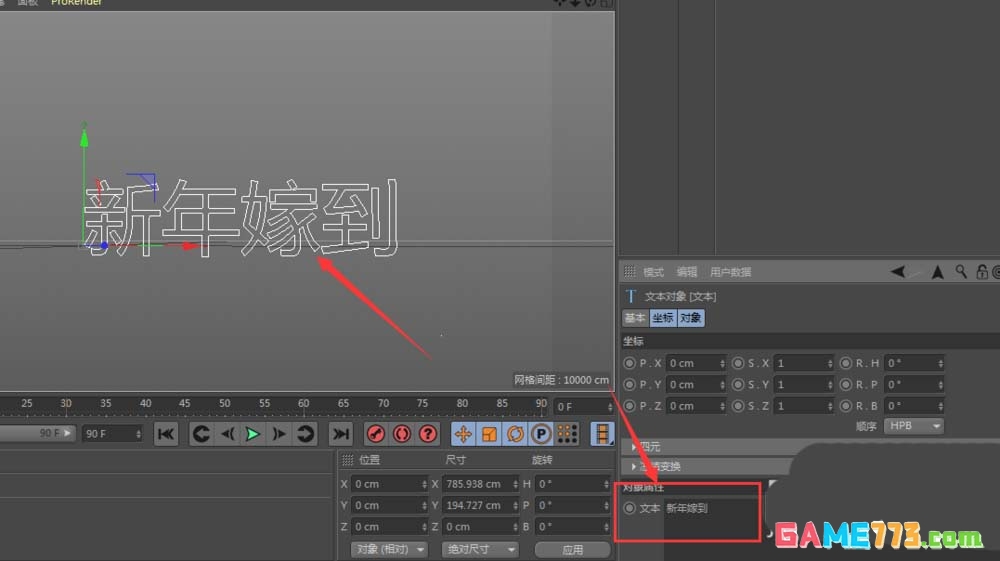Go to start of animation
Screen dimensions: 1000x561
point(166,434)
